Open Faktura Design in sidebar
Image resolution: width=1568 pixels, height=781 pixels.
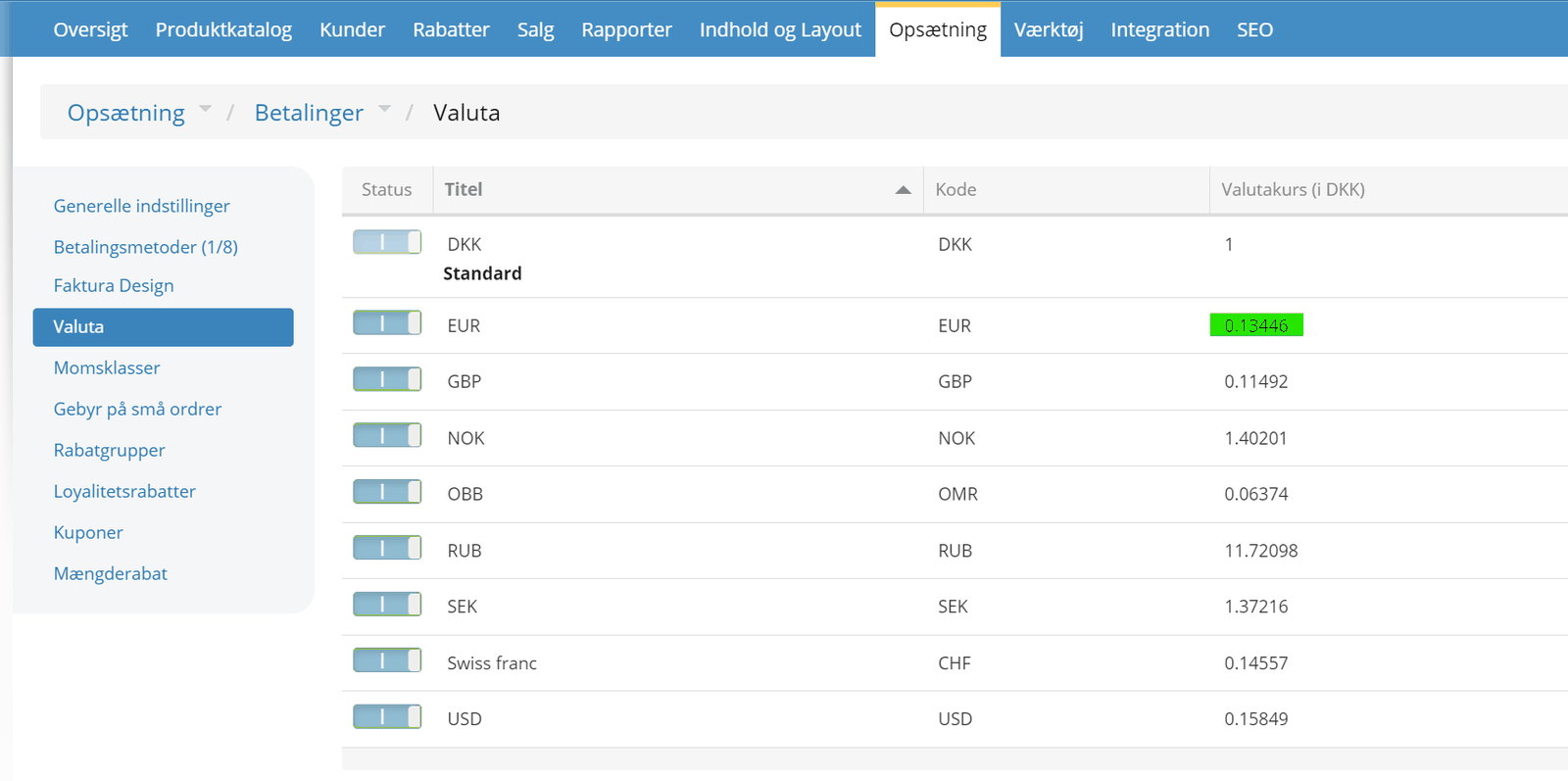pos(114,285)
